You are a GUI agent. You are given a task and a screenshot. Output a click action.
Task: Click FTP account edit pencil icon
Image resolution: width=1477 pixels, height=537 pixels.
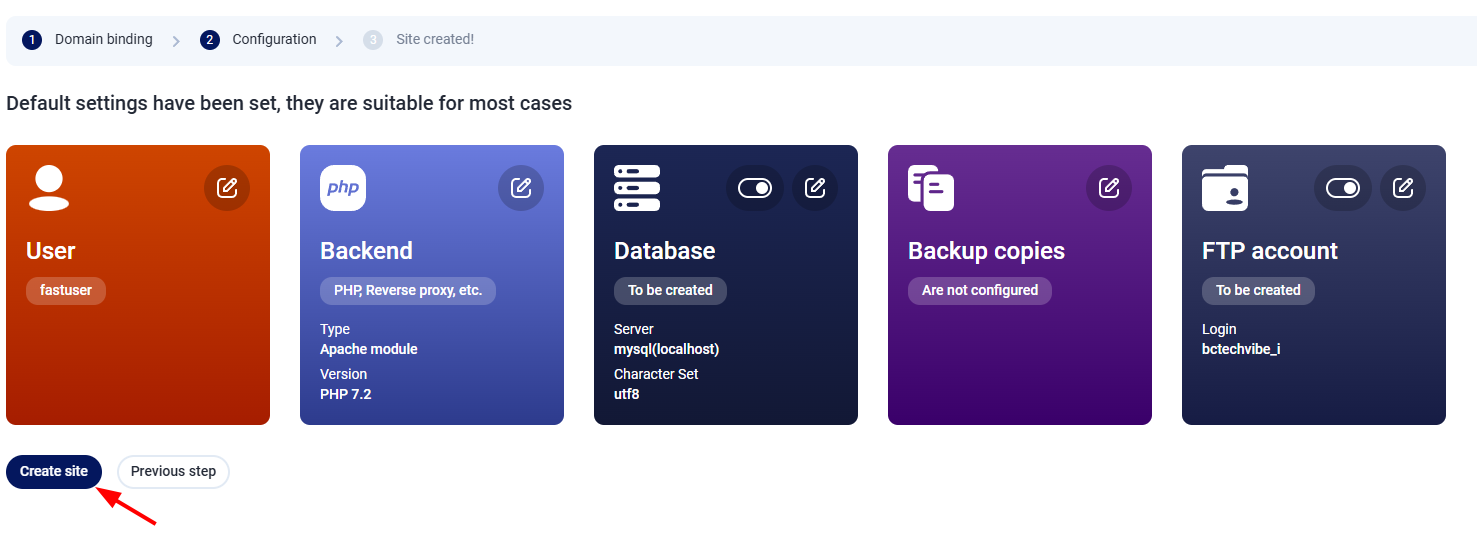tap(1403, 188)
